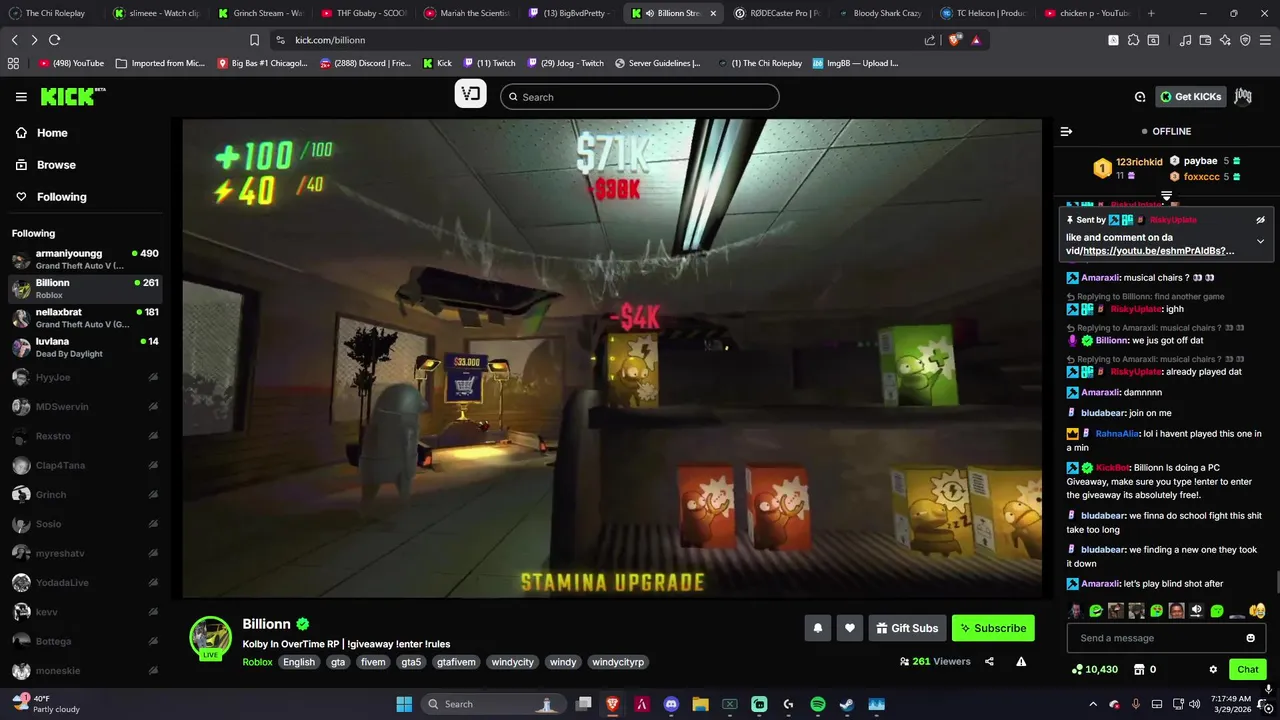Viewport: 1280px width, 720px height.
Task: Open the chat bubble icon near Get KICKs
Action: pyautogui.click(x=1140, y=97)
